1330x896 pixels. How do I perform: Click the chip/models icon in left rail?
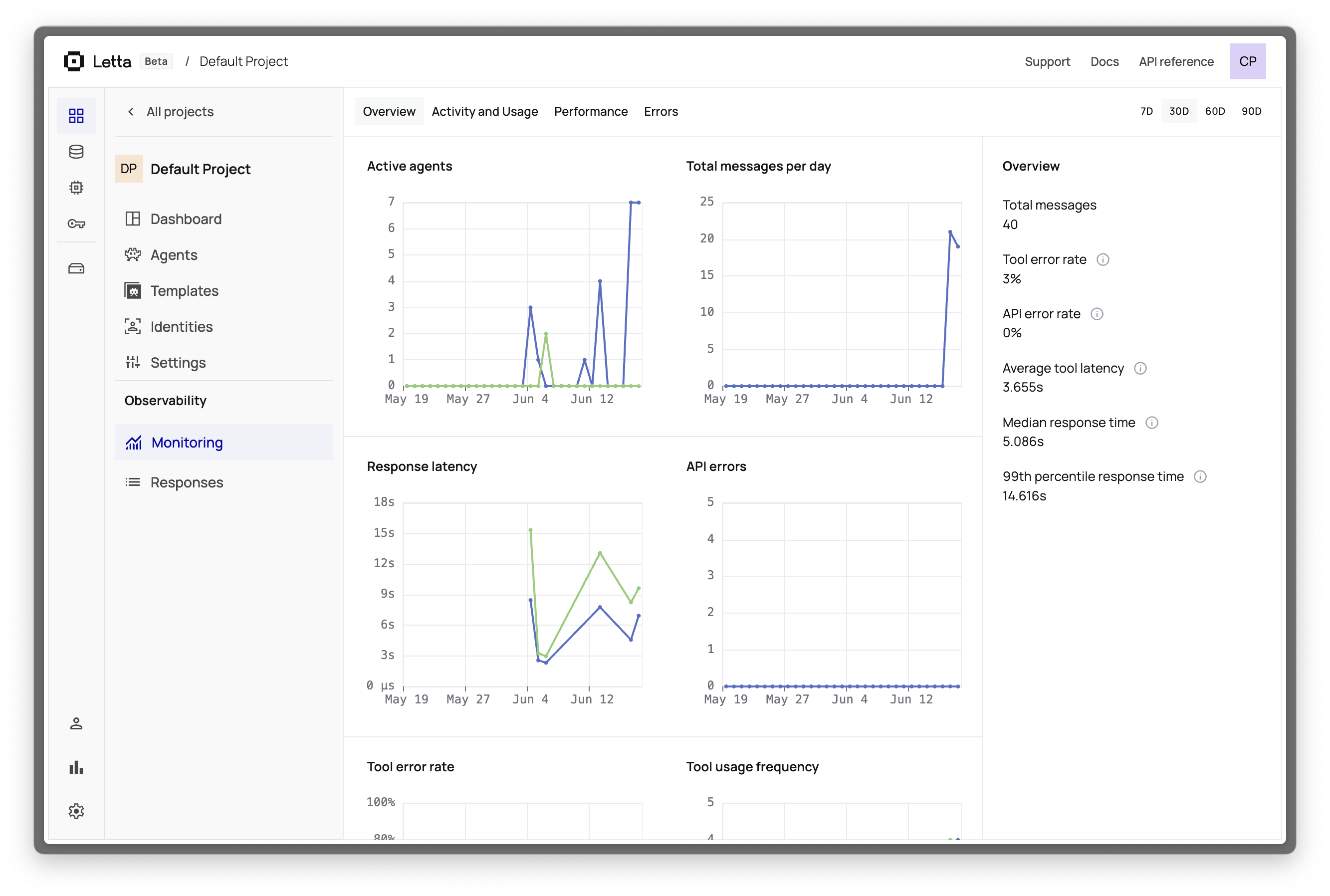76,188
